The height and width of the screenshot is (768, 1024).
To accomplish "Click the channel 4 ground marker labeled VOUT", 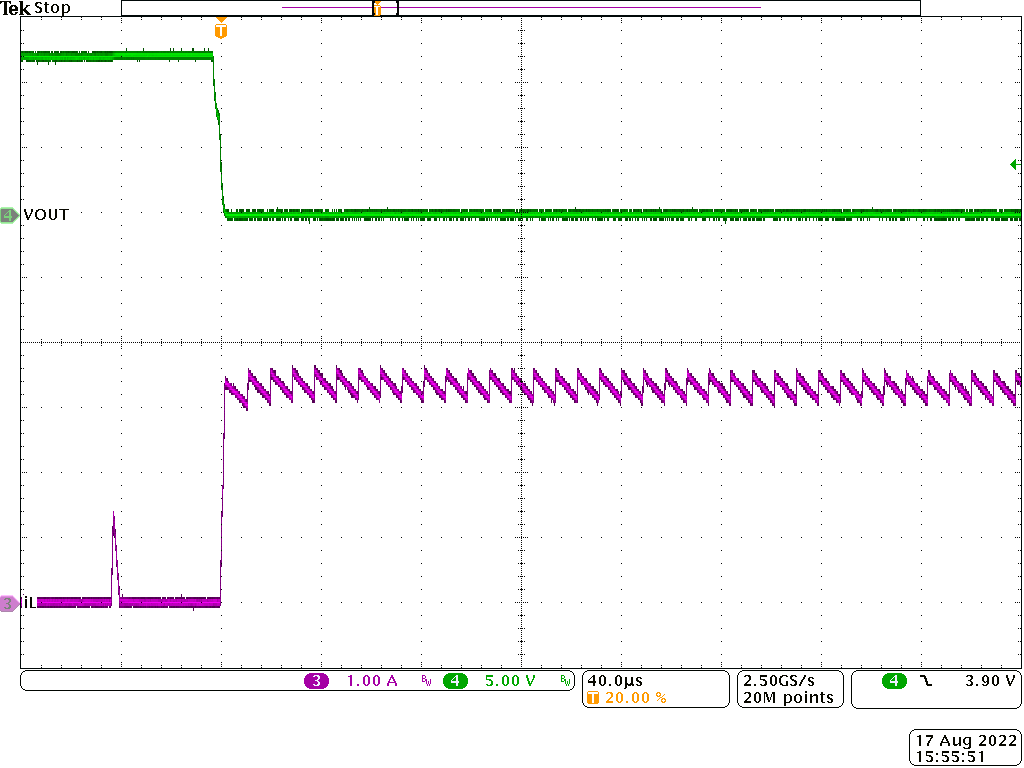I will pos(8,214).
